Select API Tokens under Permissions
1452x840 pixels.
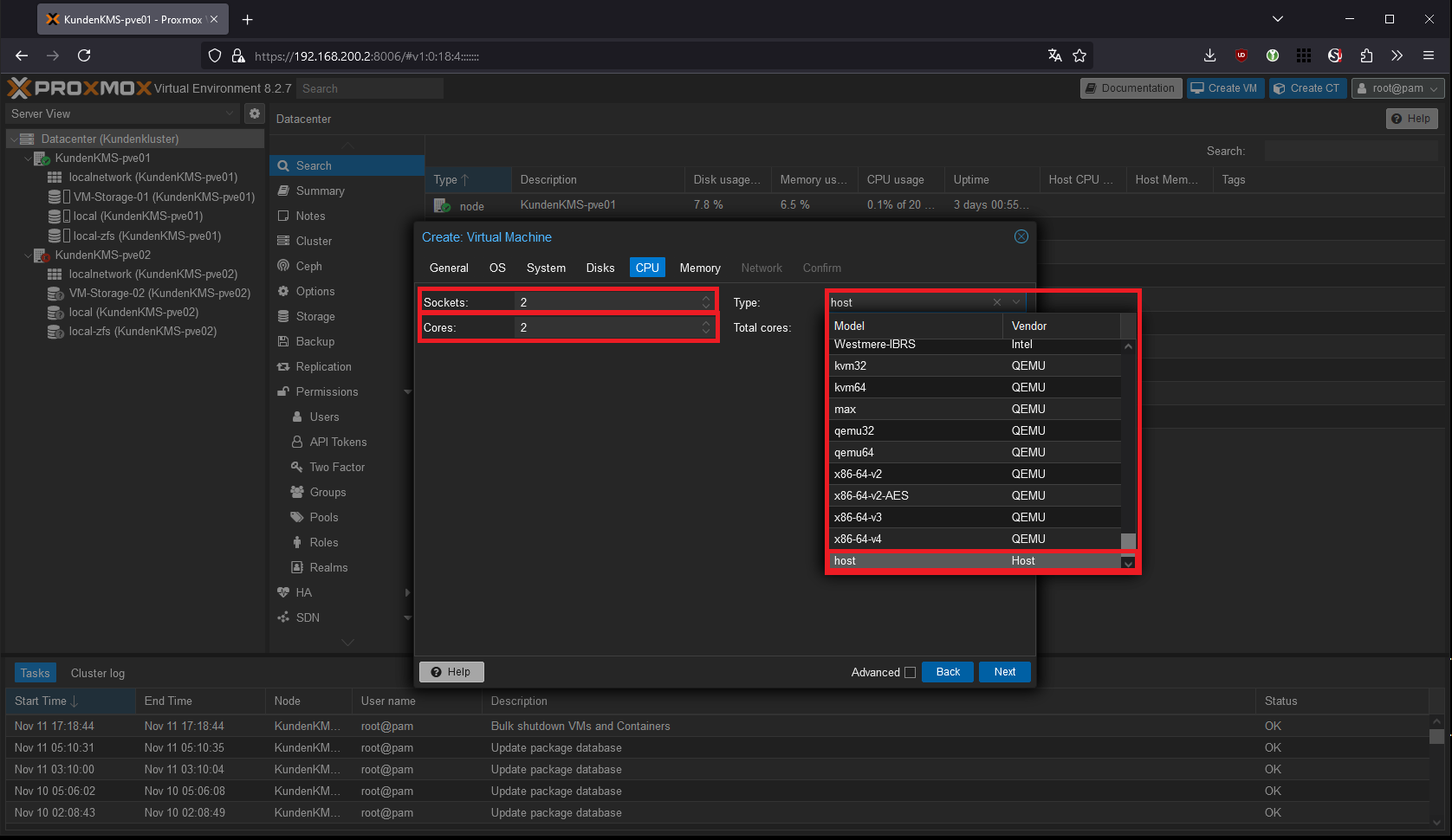pyautogui.click(x=338, y=442)
